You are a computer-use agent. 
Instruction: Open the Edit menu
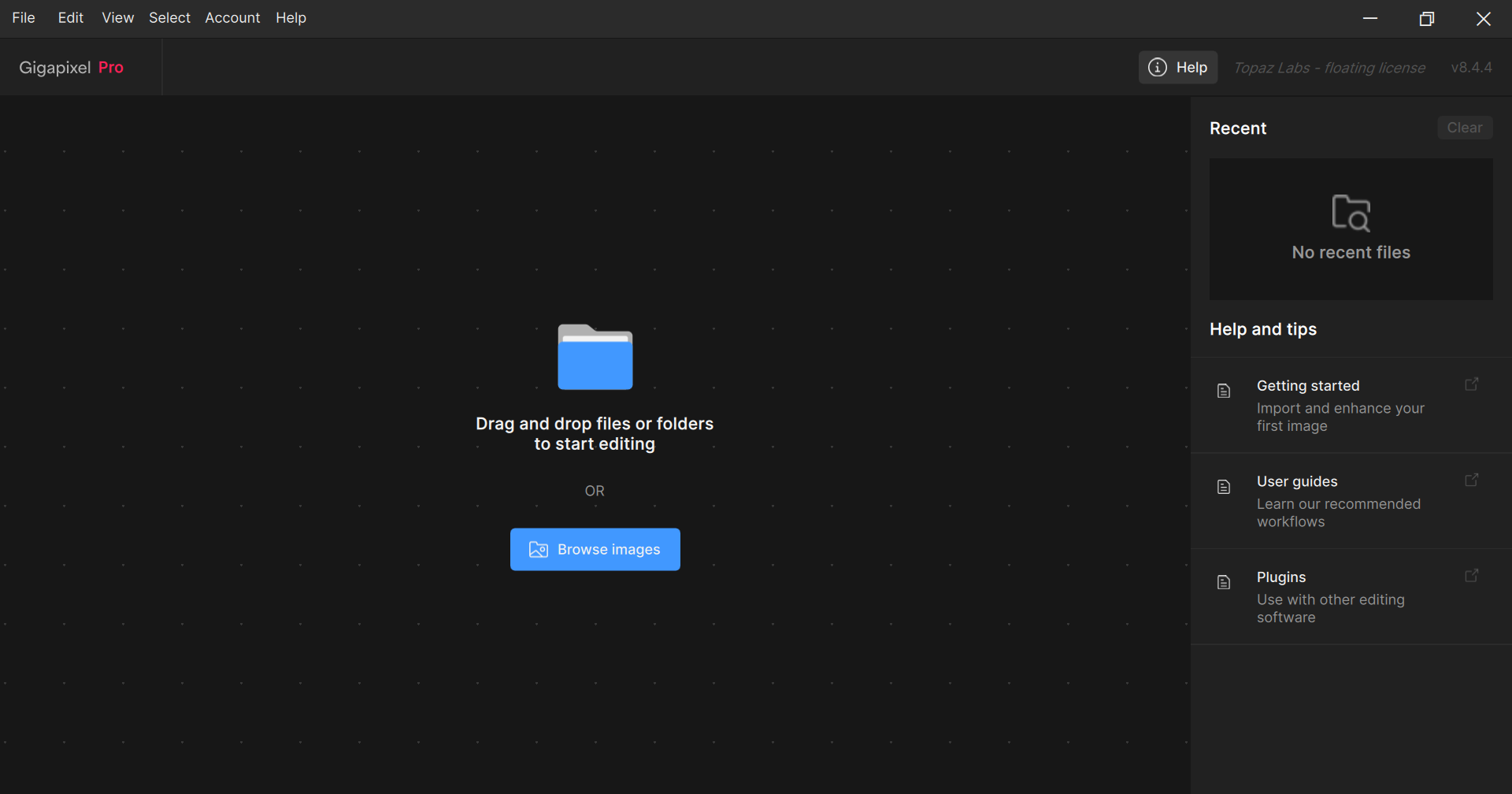pos(70,17)
